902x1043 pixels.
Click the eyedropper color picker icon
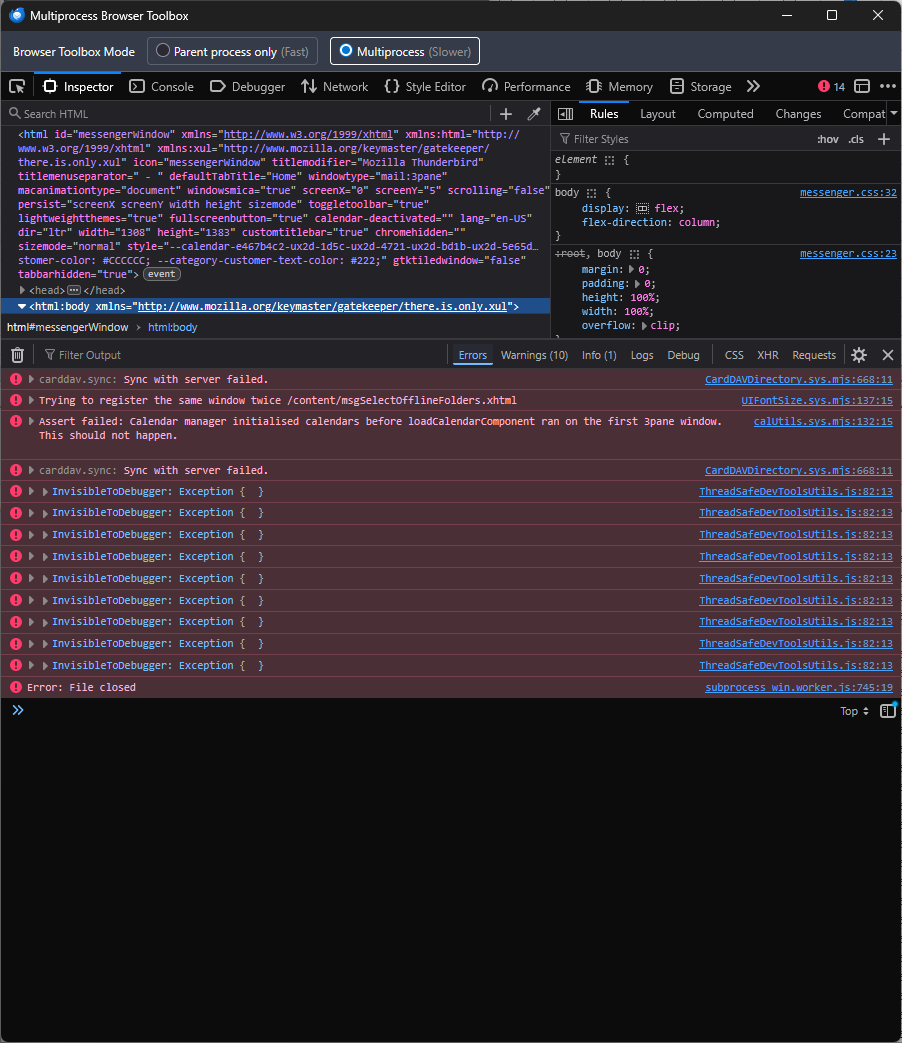pyautogui.click(x=534, y=114)
